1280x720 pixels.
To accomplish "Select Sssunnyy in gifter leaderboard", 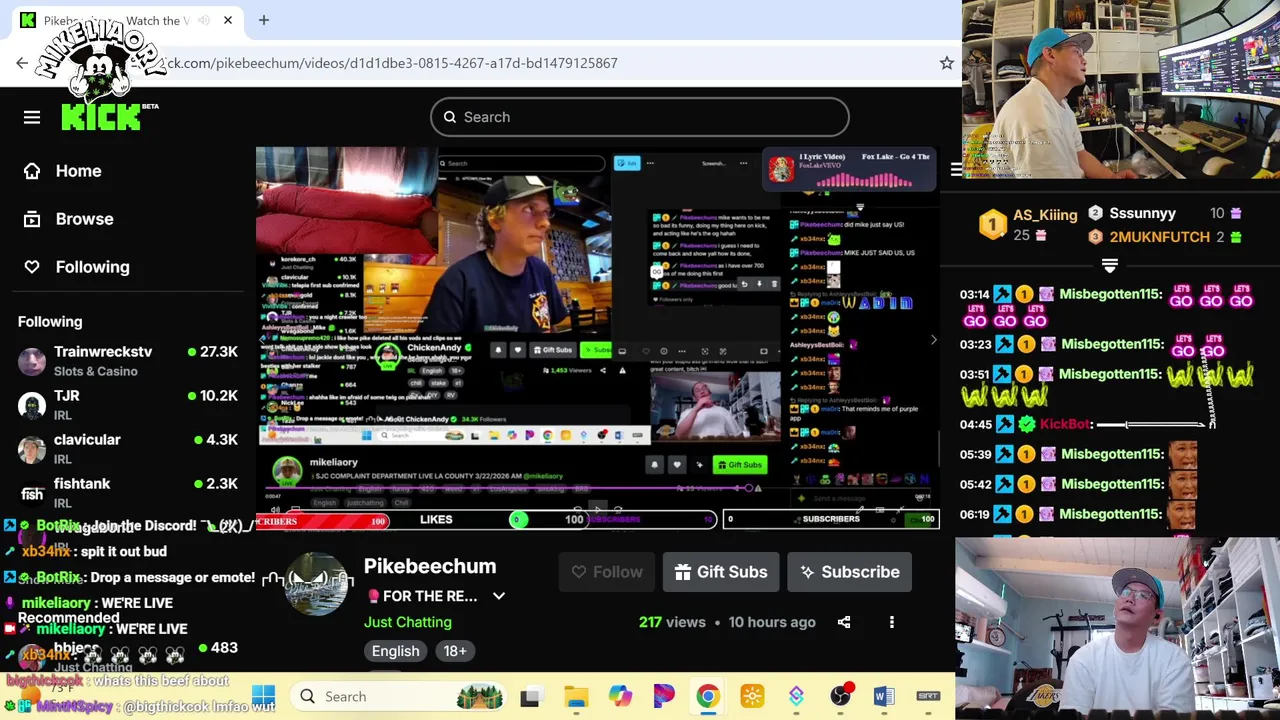I will pyautogui.click(x=1142, y=213).
